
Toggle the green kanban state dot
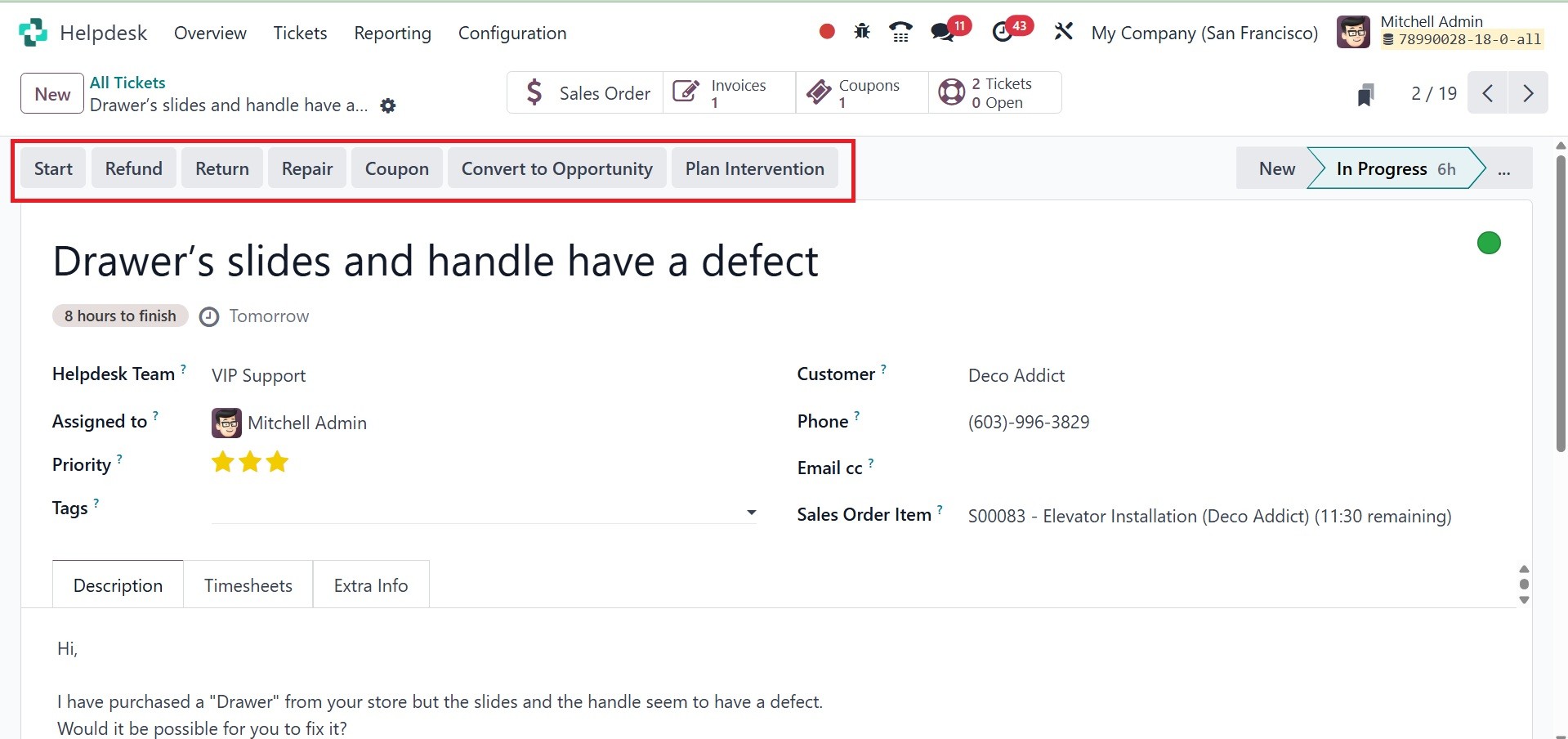point(1489,243)
